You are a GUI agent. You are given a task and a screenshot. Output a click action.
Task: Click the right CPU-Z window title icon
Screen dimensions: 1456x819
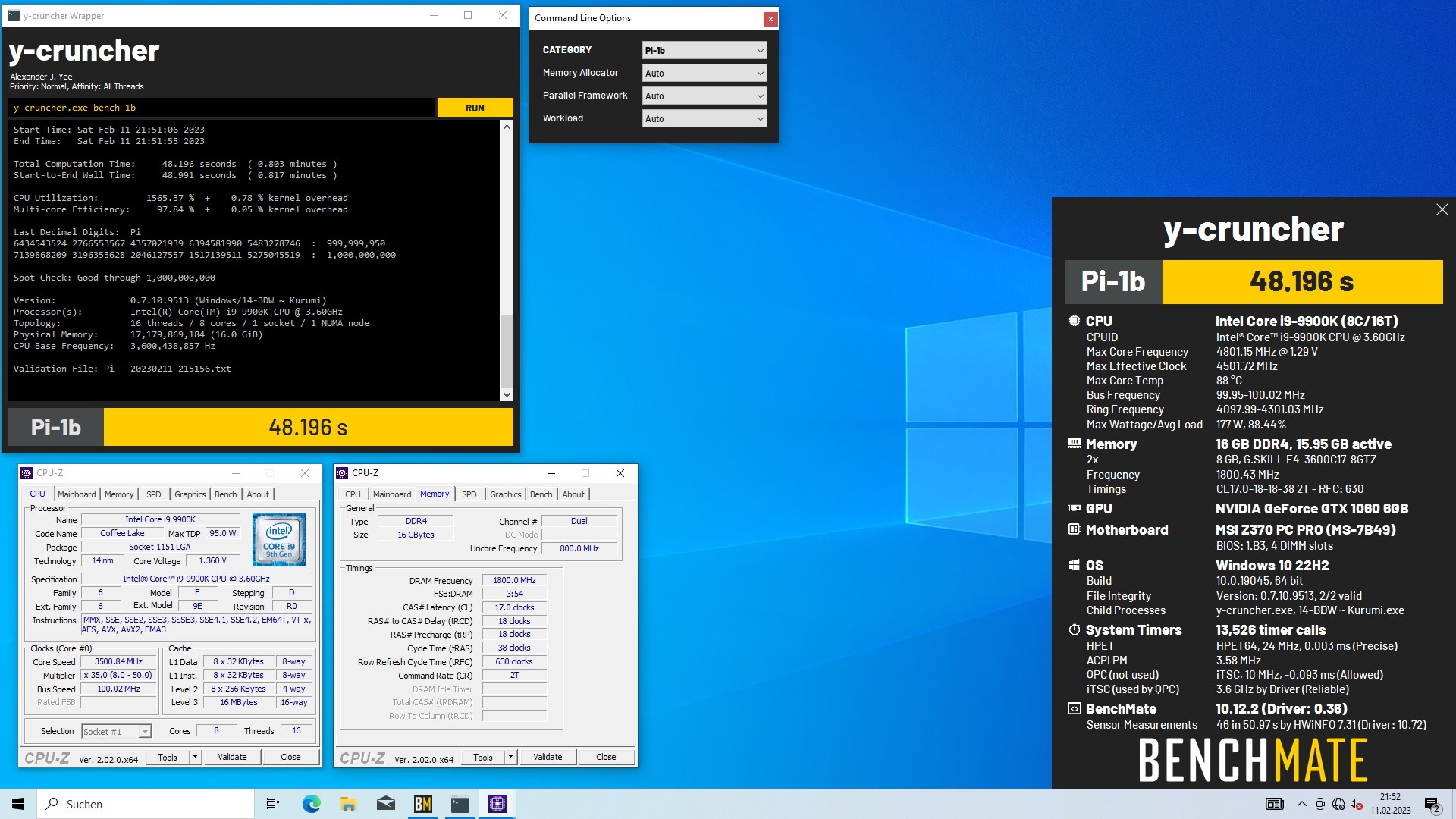click(x=342, y=473)
